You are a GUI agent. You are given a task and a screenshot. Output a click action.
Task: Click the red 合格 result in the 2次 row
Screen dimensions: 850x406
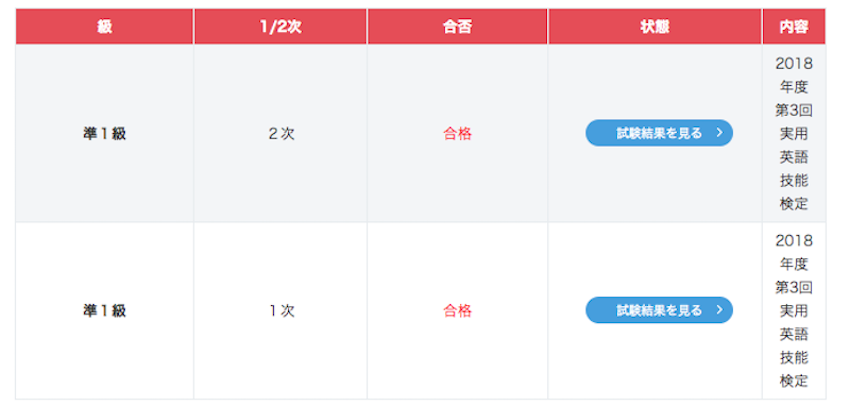pyautogui.click(x=457, y=133)
